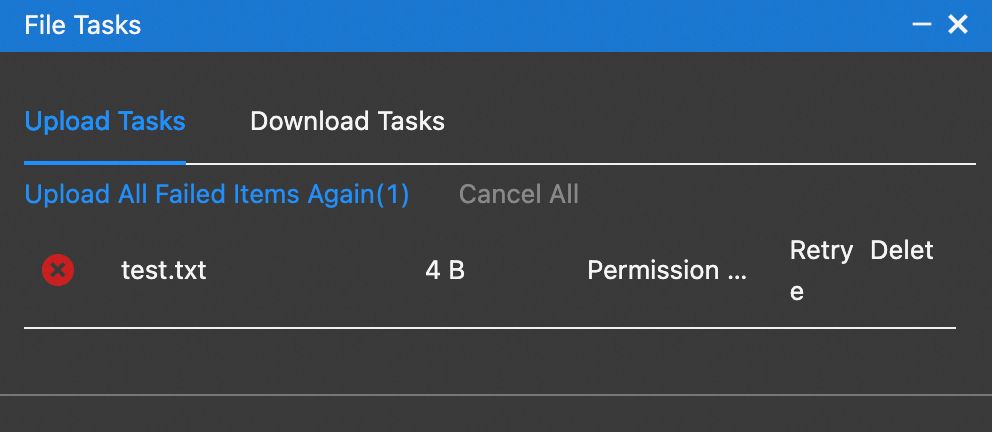This screenshot has width=992, height=432.
Task: Click Upload All Failed Items Again
Action: tap(217, 194)
